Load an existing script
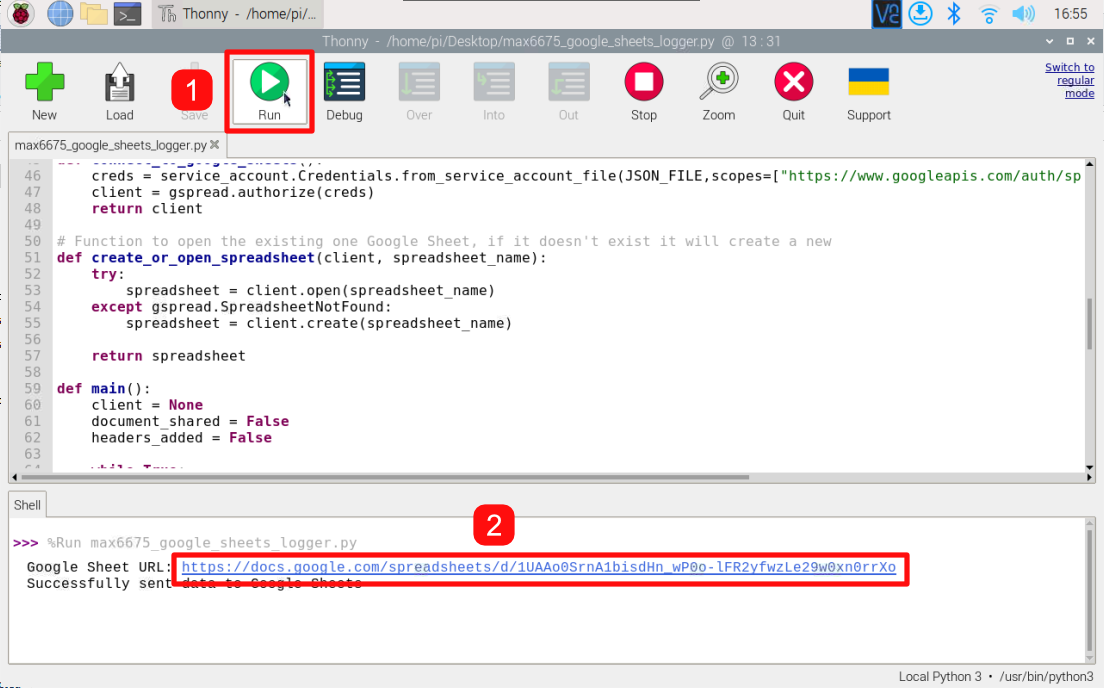Viewport: 1104px width, 688px height. [x=119, y=90]
